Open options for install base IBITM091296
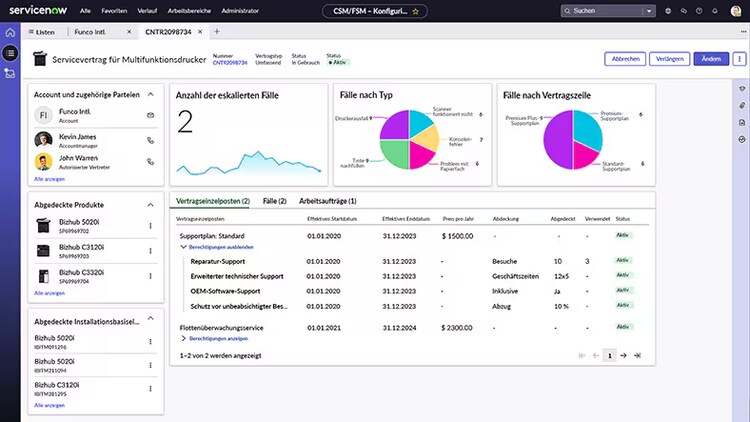 click(151, 342)
